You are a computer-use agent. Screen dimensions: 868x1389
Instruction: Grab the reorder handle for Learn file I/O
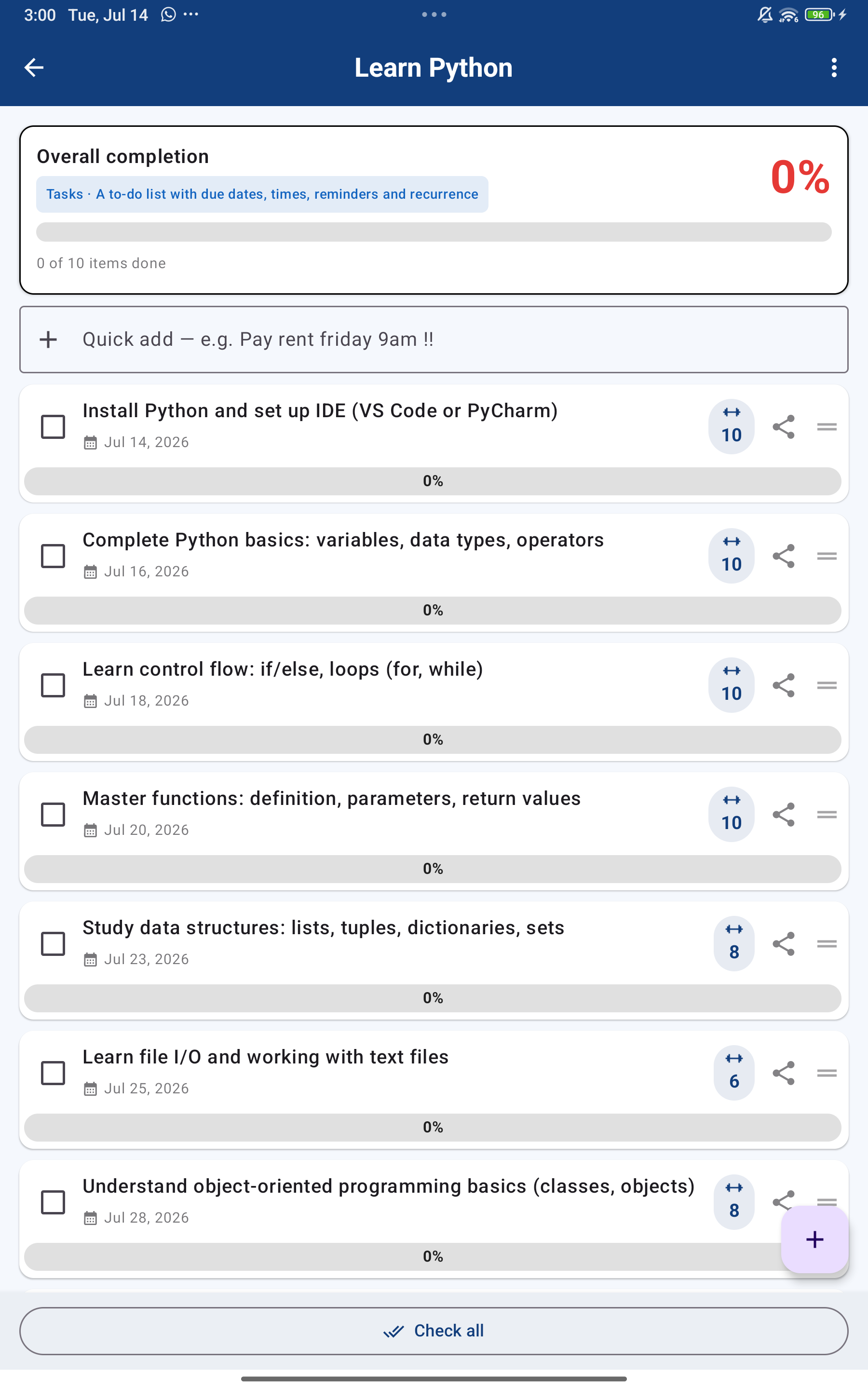[x=827, y=1072]
